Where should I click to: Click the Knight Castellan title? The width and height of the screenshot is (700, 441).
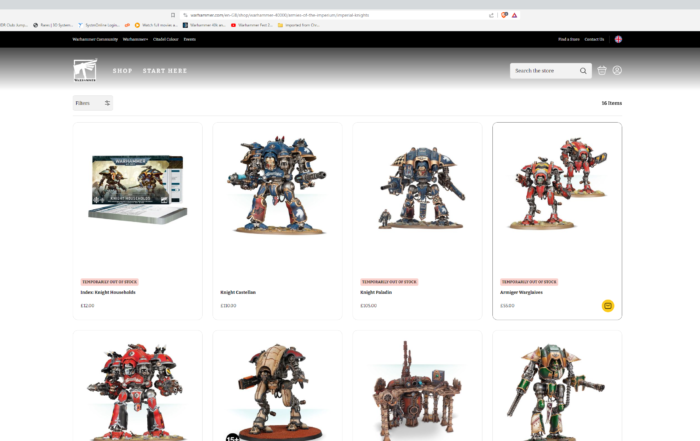point(238,292)
